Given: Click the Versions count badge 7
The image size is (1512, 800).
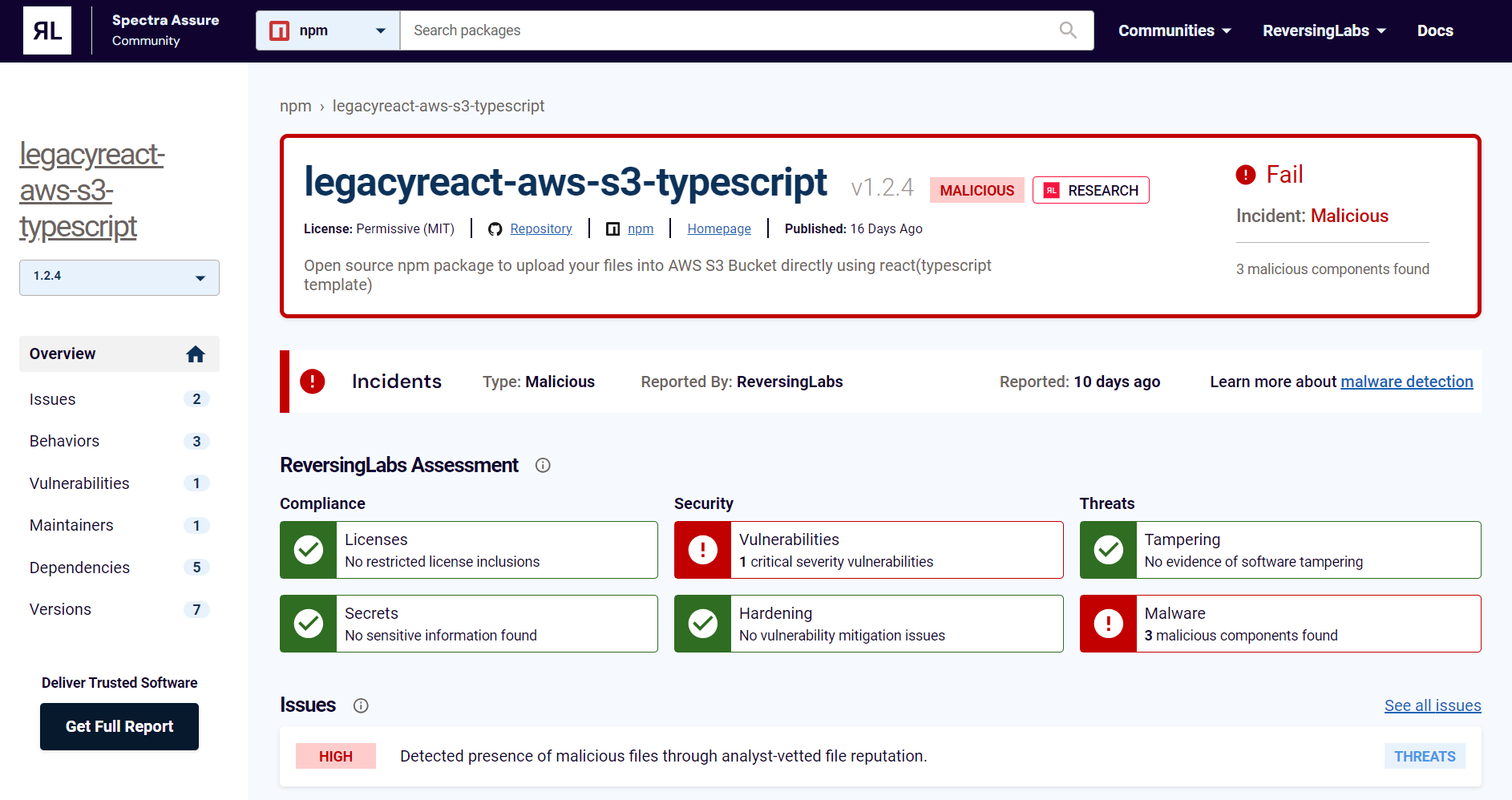Looking at the screenshot, I should 196,610.
